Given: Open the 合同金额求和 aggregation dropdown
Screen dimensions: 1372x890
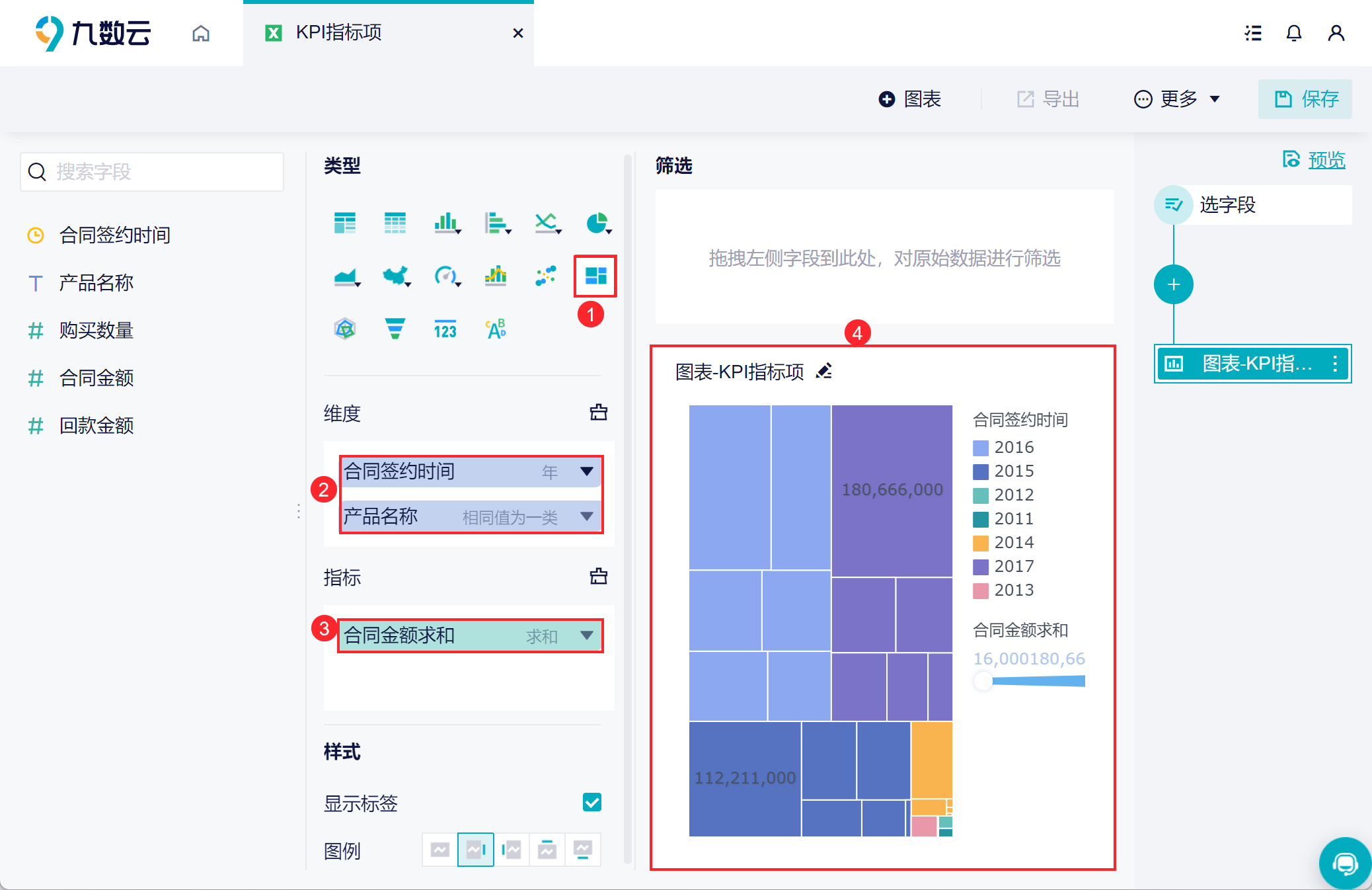Looking at the screenshot, I should click(x=586, y=635).
